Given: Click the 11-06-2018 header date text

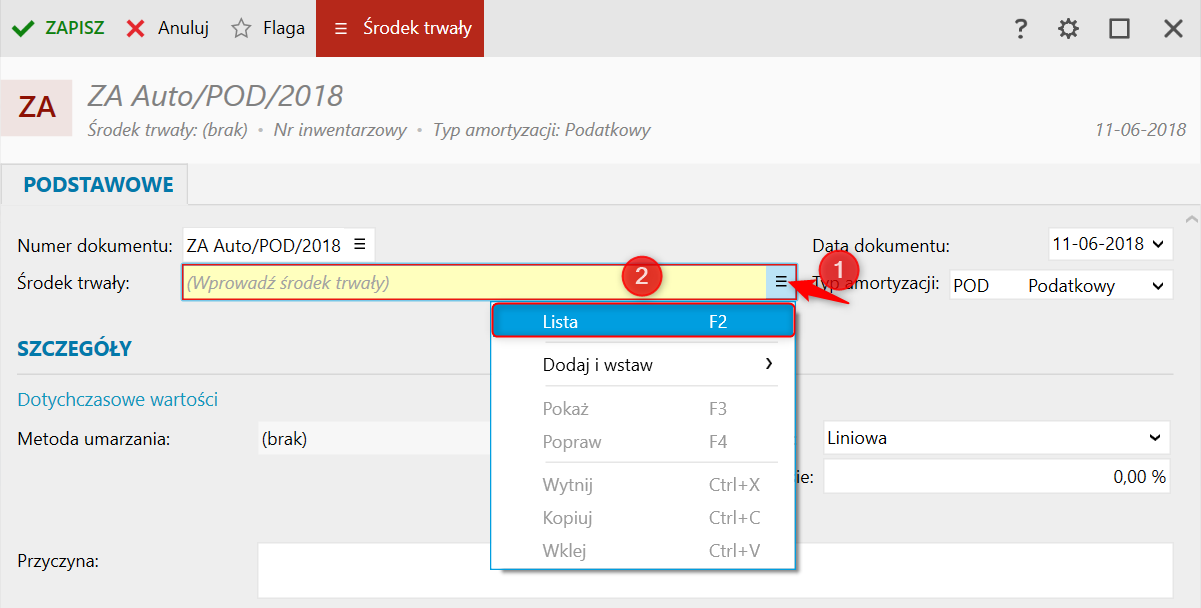Looking at the screenshot, I should (x=1140, y=130).
